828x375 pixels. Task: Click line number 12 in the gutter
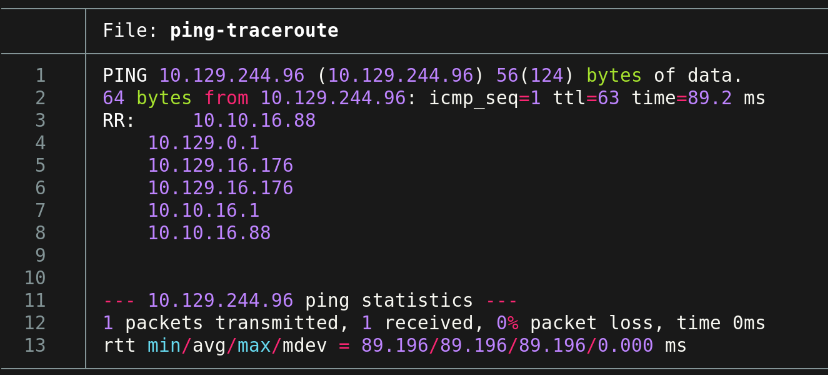click(35, 323)
